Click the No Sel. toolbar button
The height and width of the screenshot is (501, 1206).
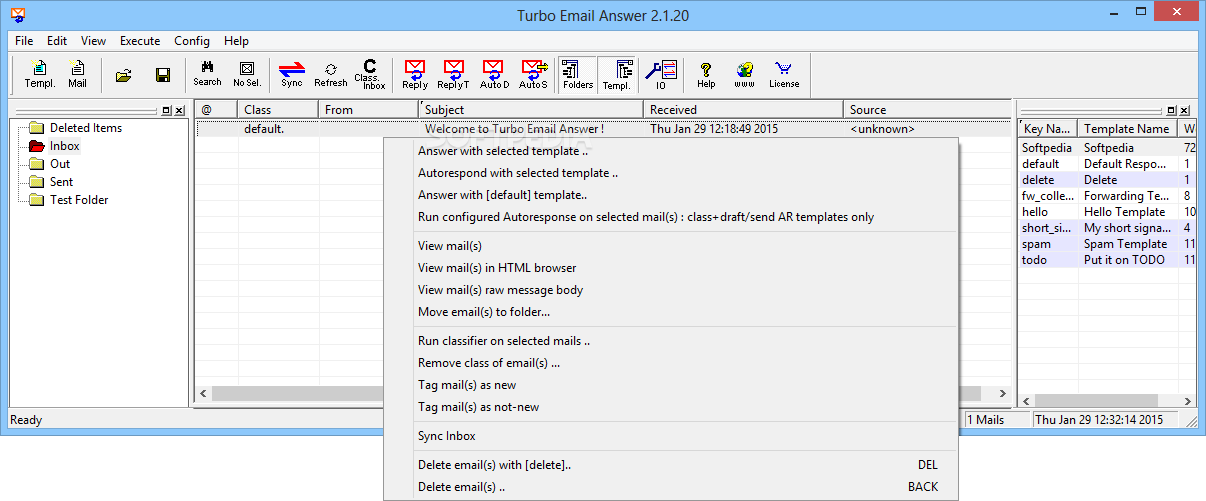pos(247,75)
